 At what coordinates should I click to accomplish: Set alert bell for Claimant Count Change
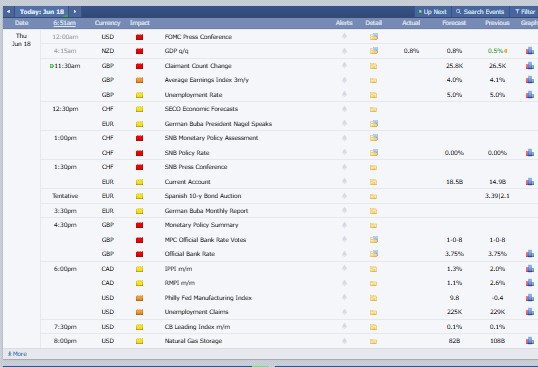pos(344,66)
